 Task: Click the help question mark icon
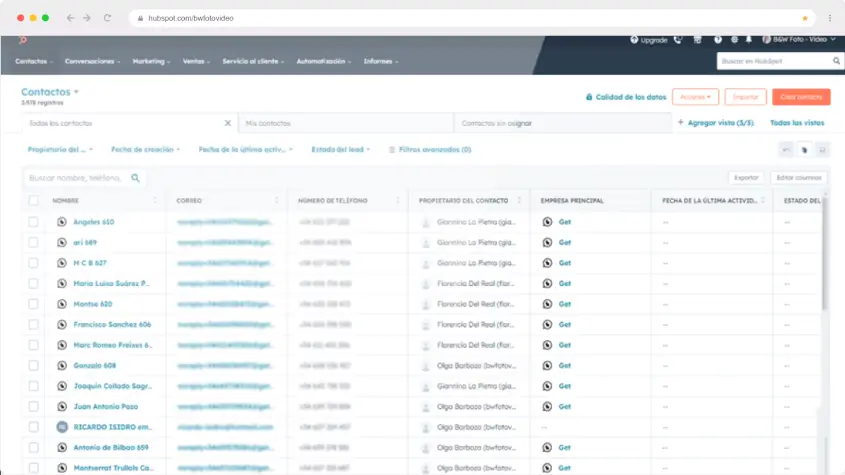(718, 40)
